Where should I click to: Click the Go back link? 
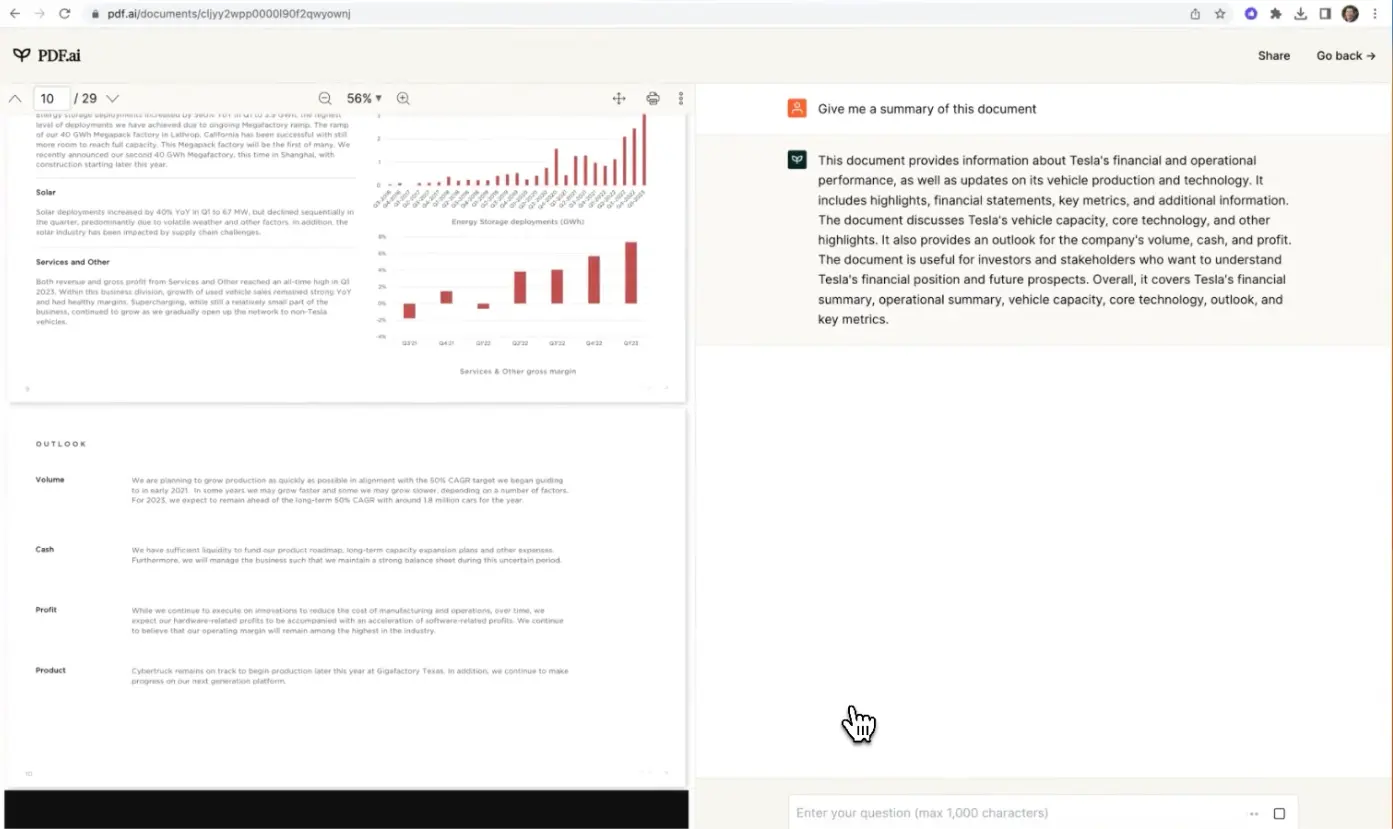tap(1345, 56)
